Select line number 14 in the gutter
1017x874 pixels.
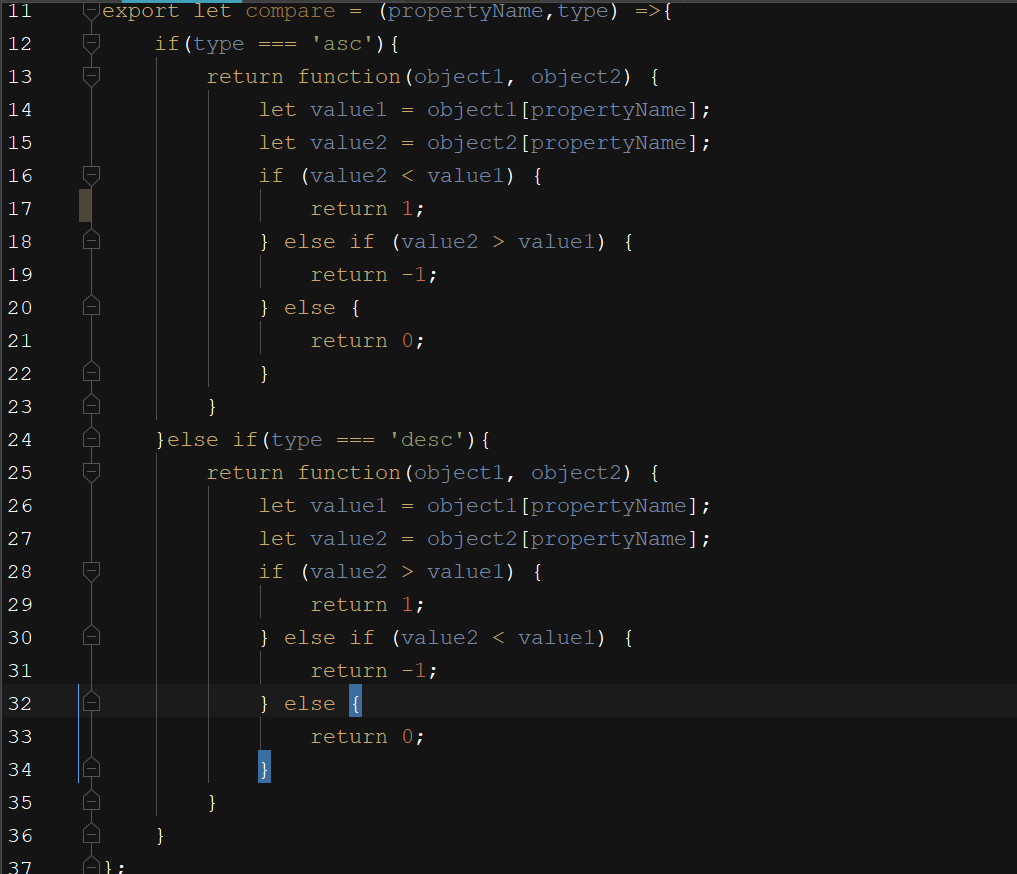click(x=20, y=109)
